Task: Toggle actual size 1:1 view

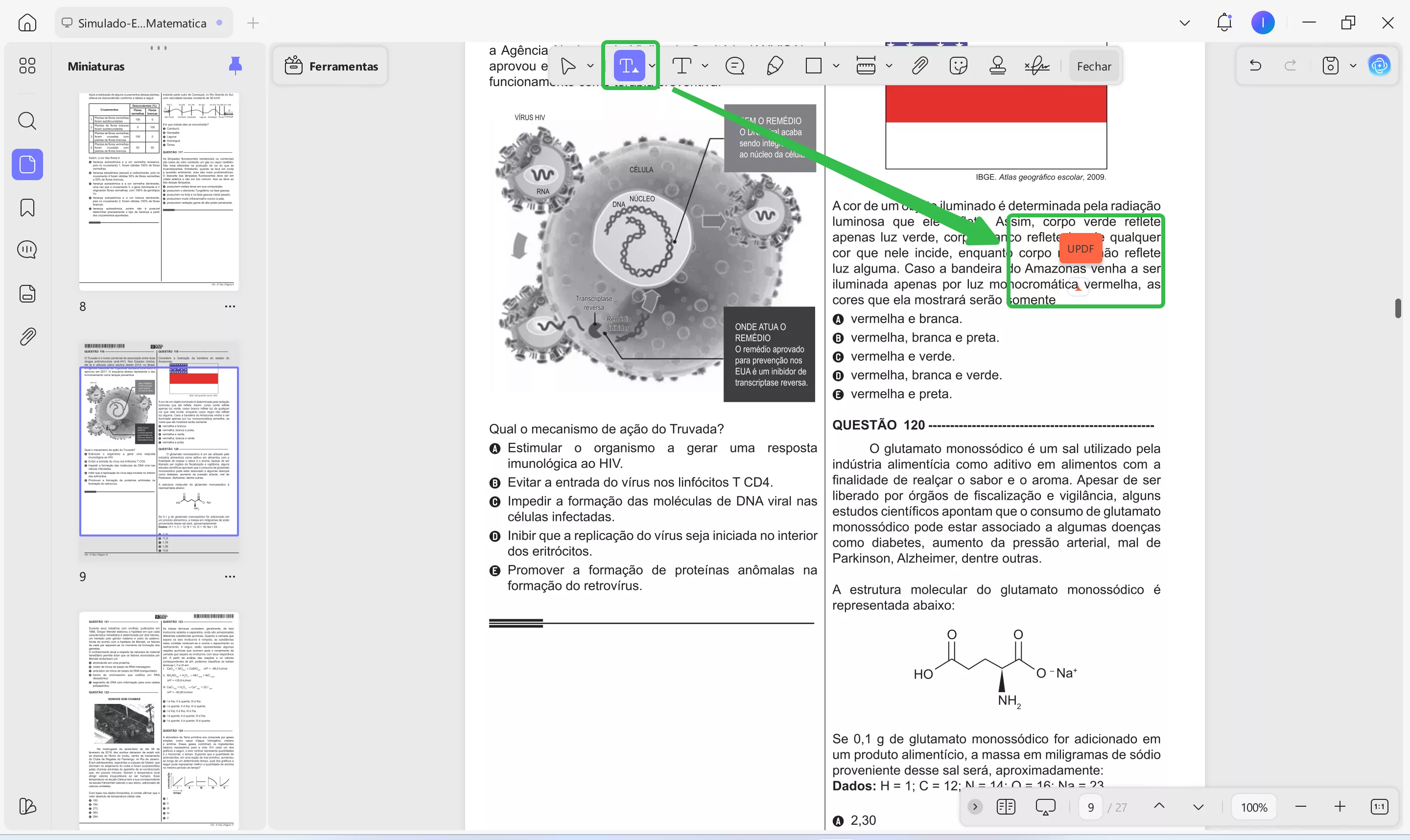Action: tap(1379, 807)
